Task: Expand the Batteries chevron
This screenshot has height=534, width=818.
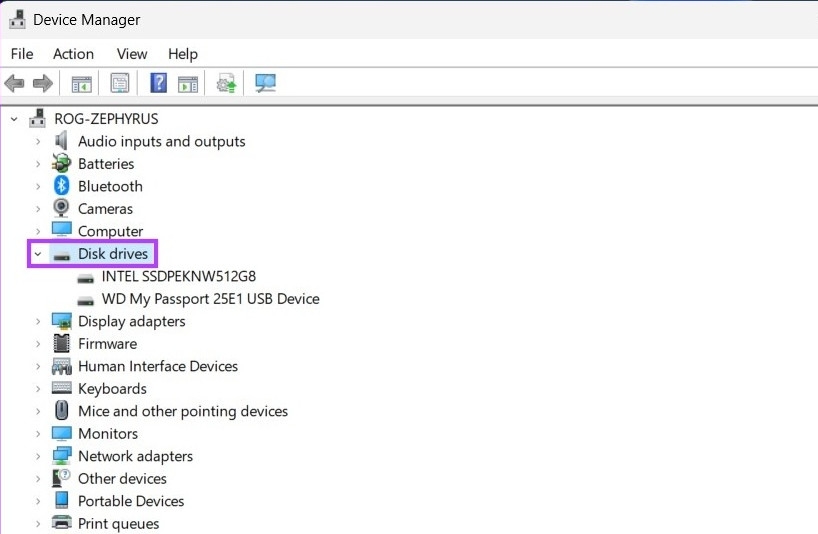Action: click(x=38, y=164)
